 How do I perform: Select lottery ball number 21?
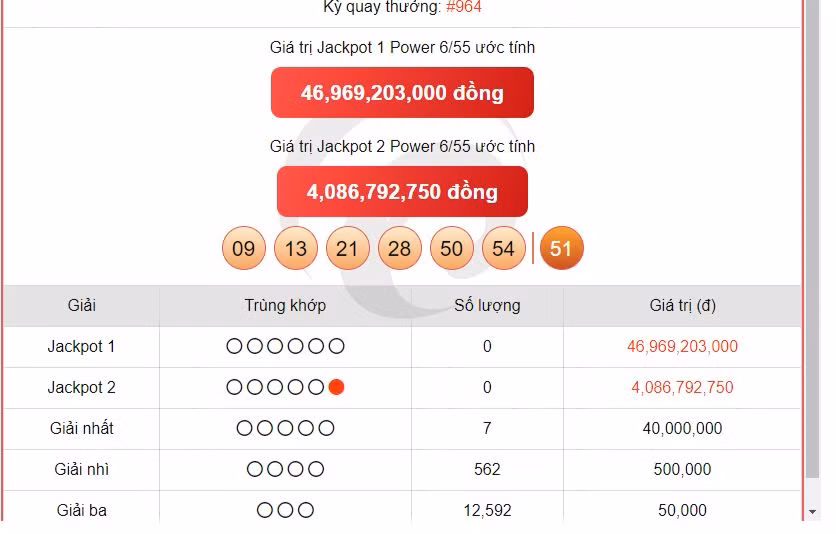tap(347, 249)
